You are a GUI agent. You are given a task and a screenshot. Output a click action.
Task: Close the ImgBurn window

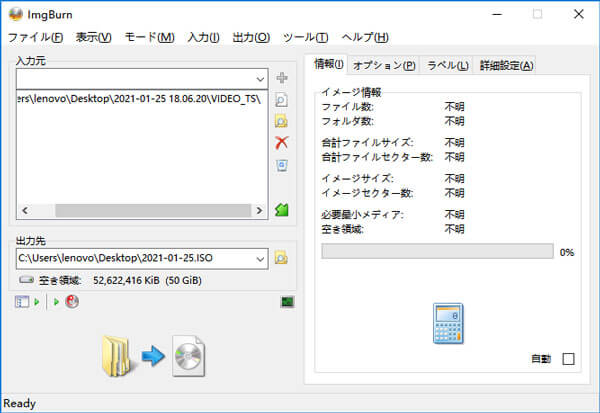579,14
